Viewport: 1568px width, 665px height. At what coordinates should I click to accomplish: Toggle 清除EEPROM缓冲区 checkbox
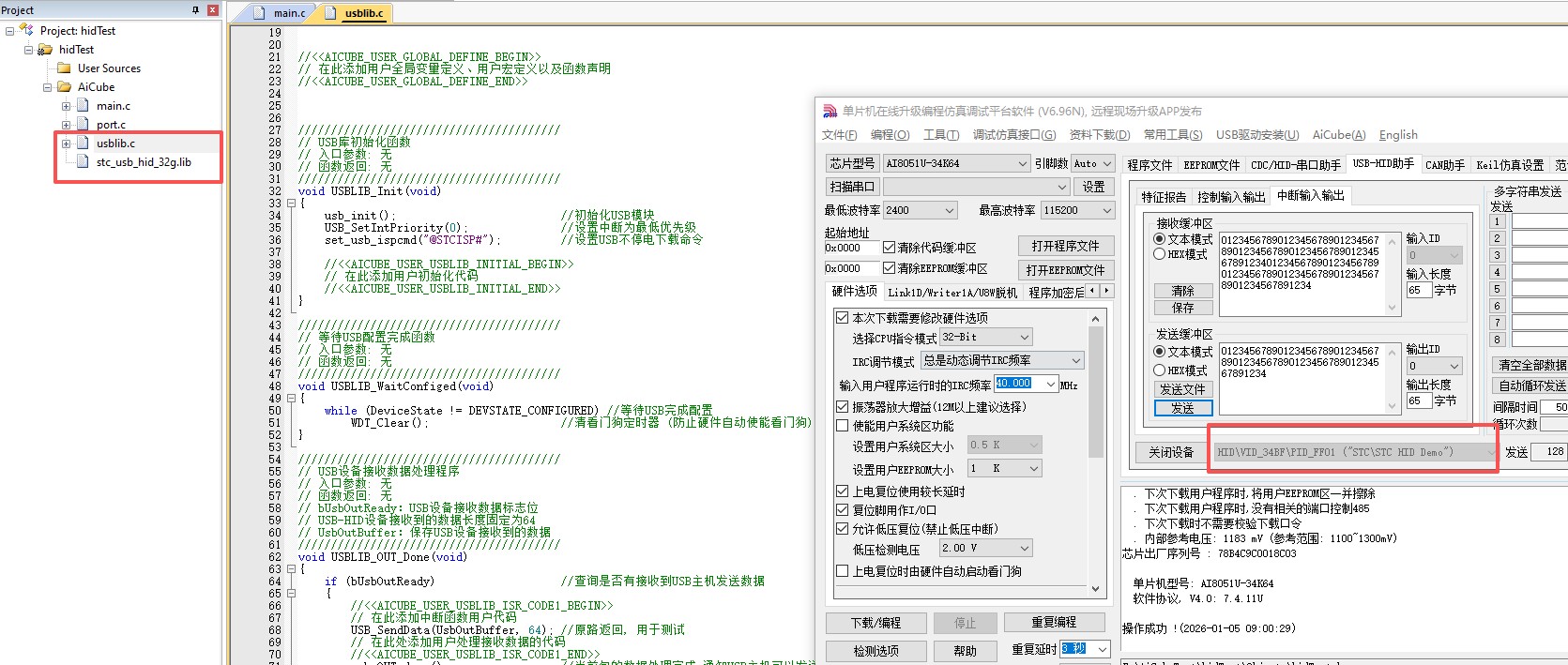click(889, 268)
